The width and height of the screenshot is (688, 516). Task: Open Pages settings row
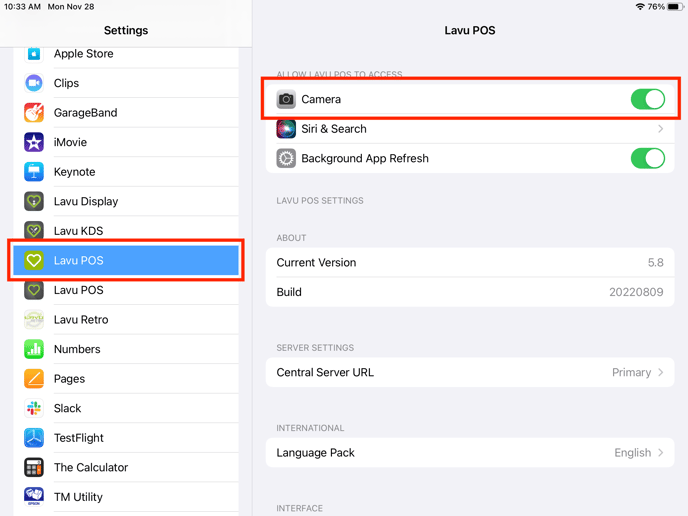(126, 379)
